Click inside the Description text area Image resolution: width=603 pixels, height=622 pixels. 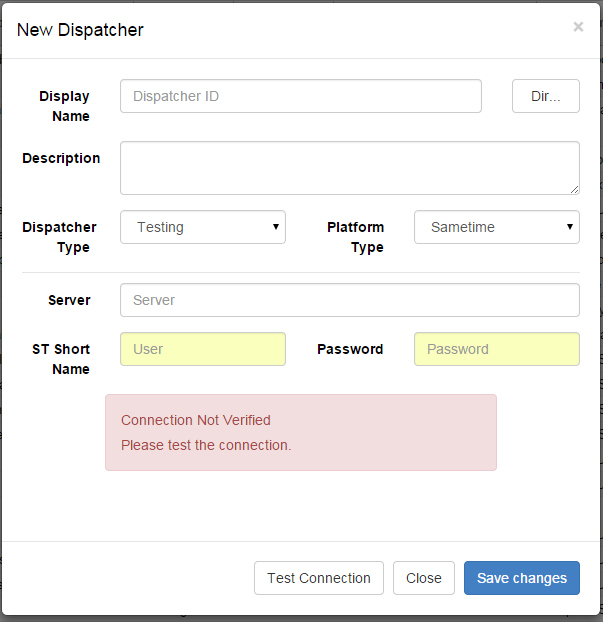click(350, 168)
